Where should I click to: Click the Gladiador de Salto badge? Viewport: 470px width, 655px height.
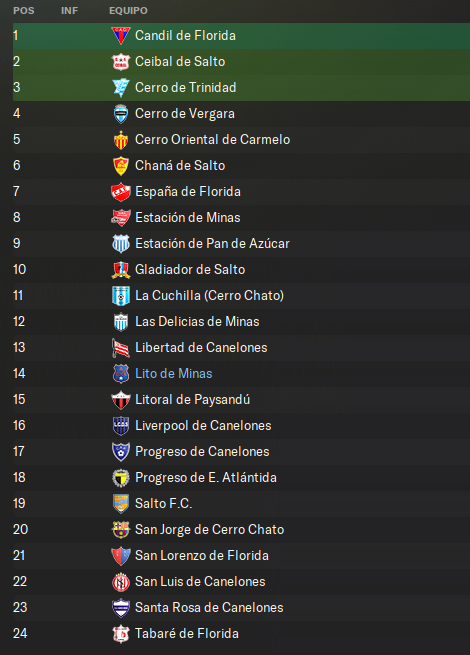121,269
